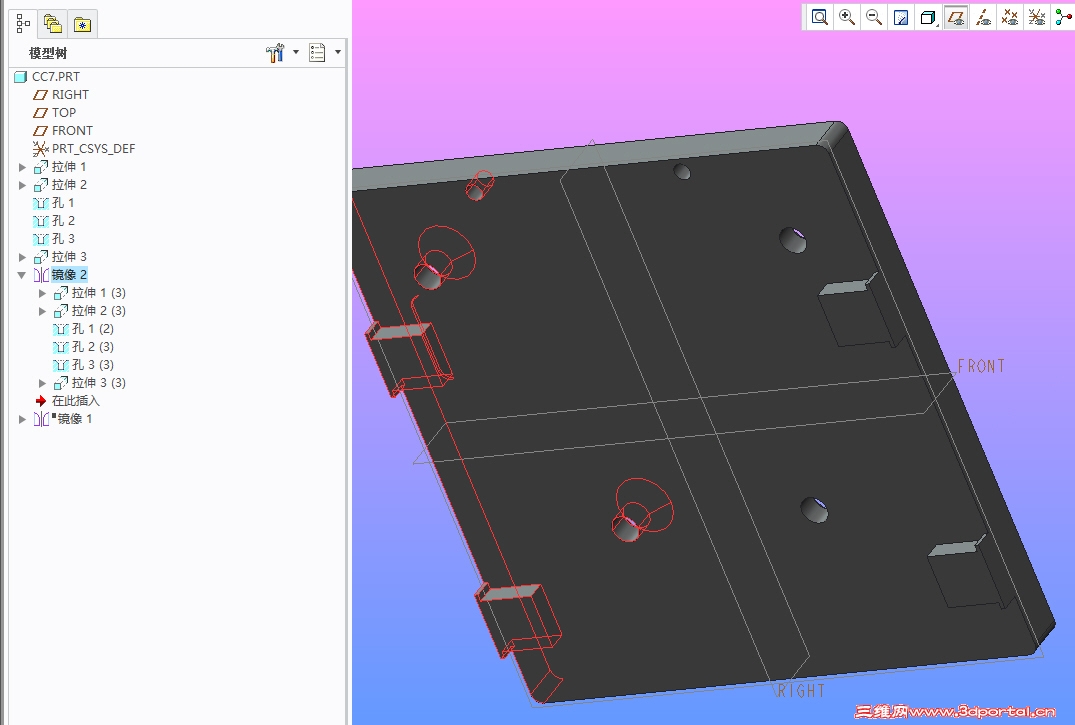
Task: Click the 拉伸 3 extrude icon
Action: [x=40, y=257]
